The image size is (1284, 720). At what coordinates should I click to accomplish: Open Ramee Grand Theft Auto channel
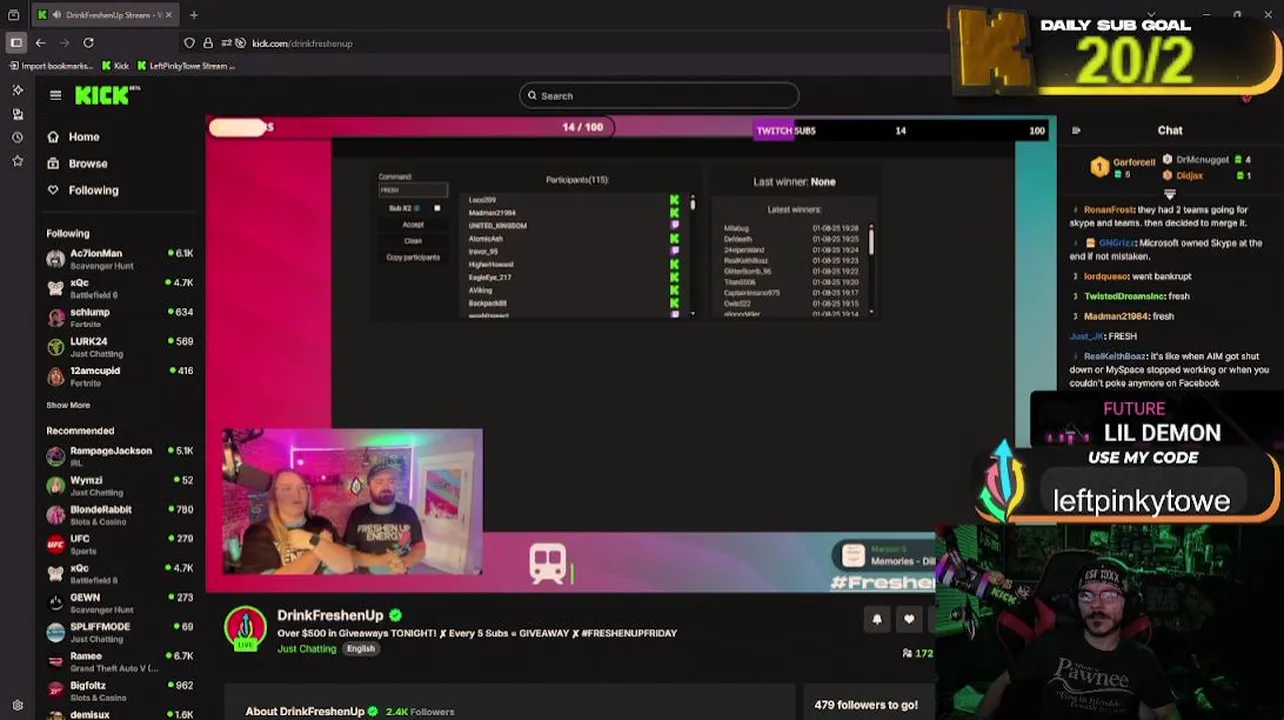point(120,661)
